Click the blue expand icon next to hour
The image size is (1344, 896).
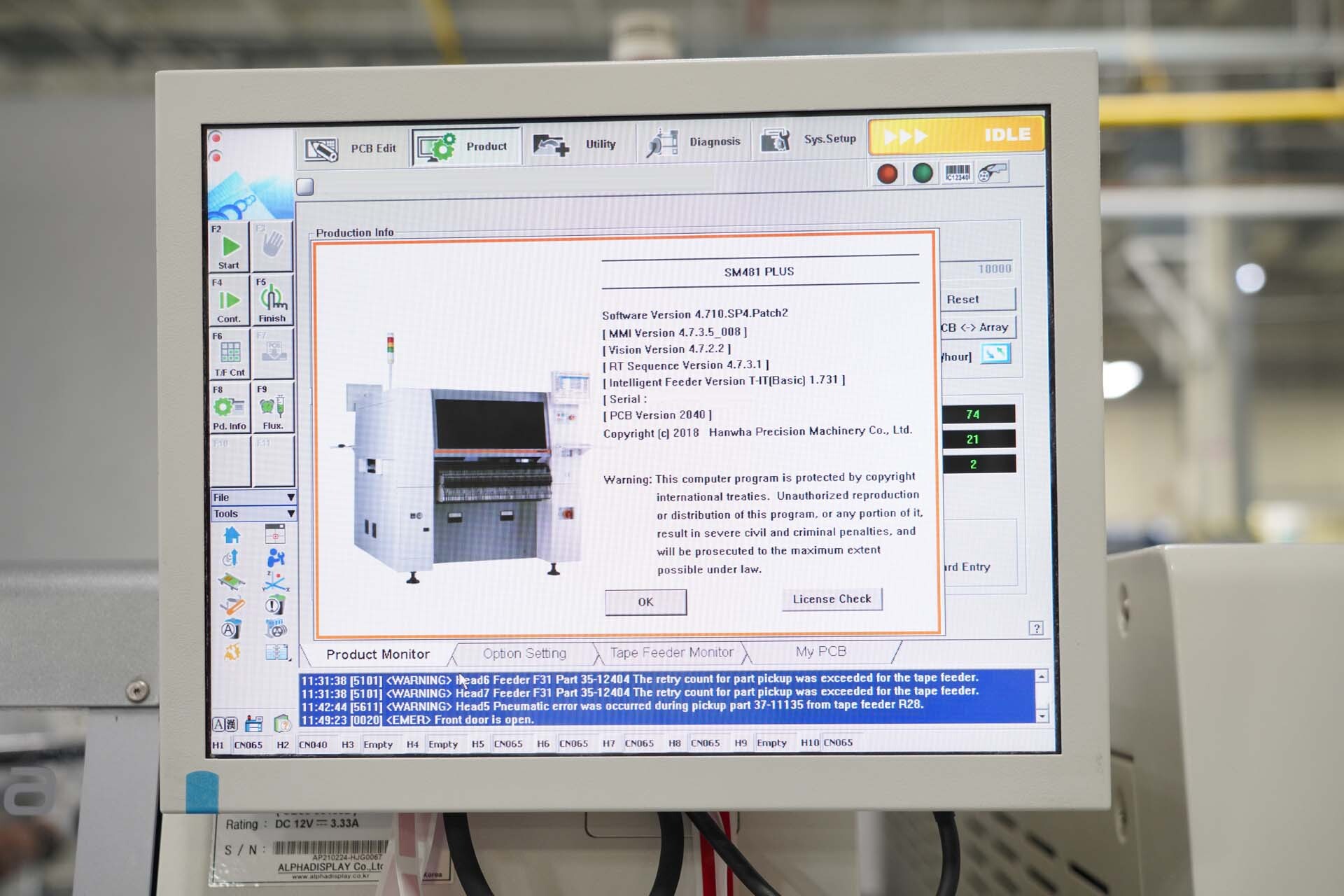pos(995,353)
